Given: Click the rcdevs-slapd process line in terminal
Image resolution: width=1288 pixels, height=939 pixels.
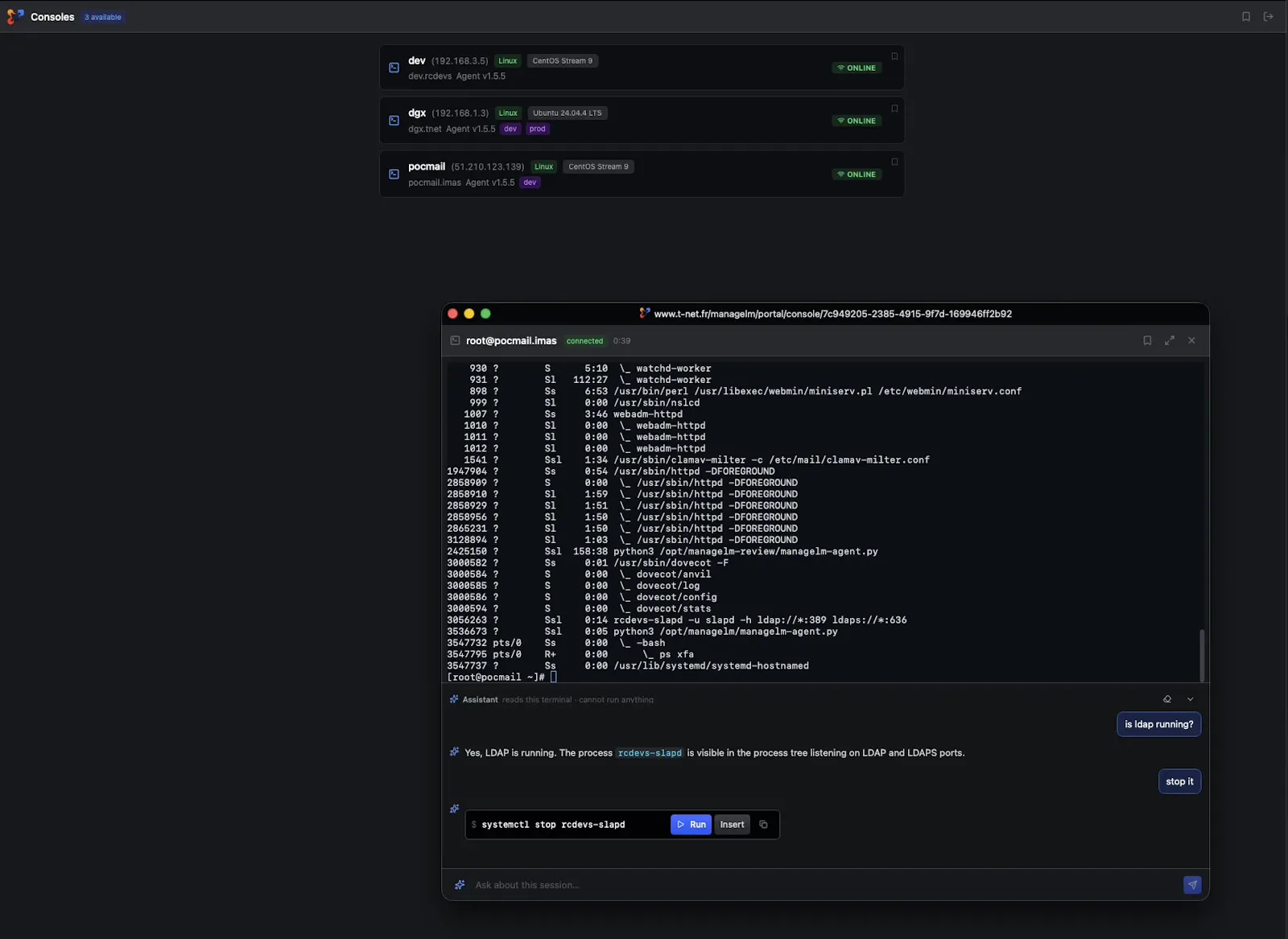Looking at the screenshot, I should (677, 620).
